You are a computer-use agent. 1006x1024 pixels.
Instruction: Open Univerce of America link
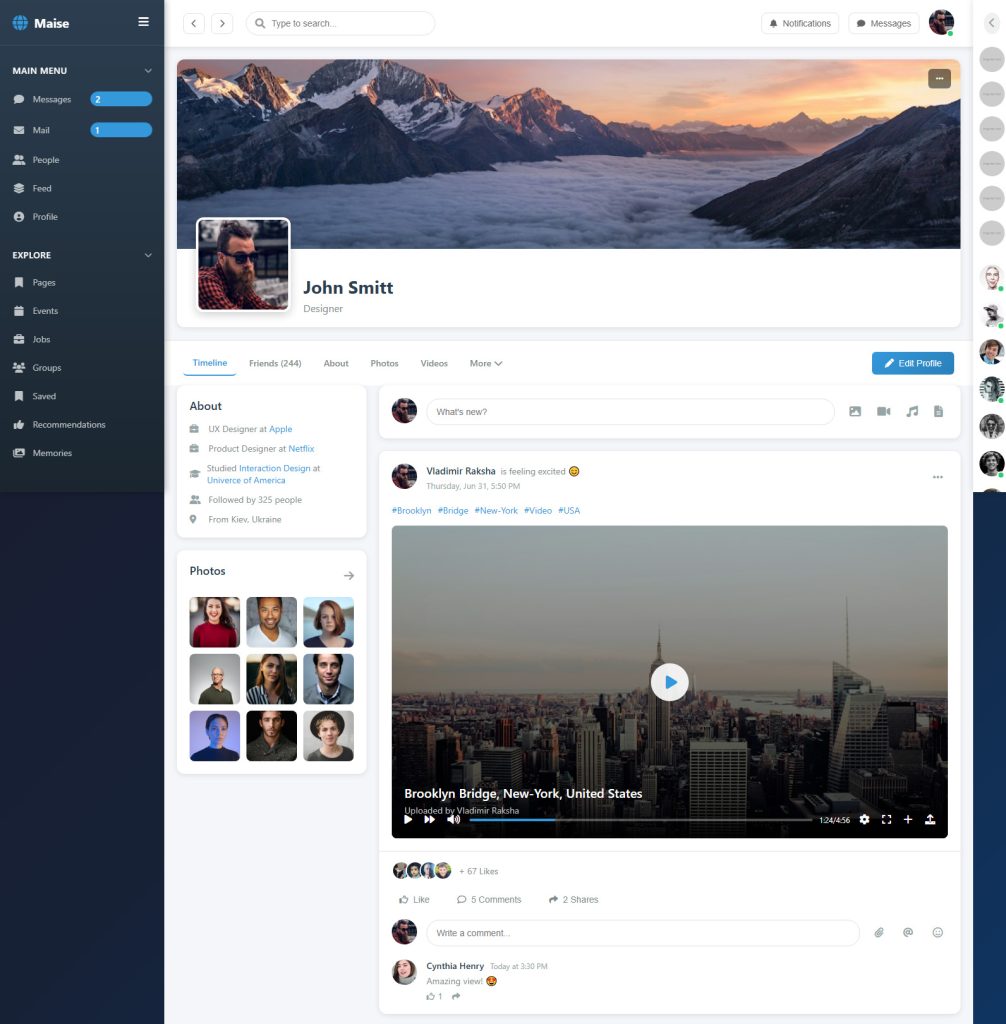[x=246, y=480]
